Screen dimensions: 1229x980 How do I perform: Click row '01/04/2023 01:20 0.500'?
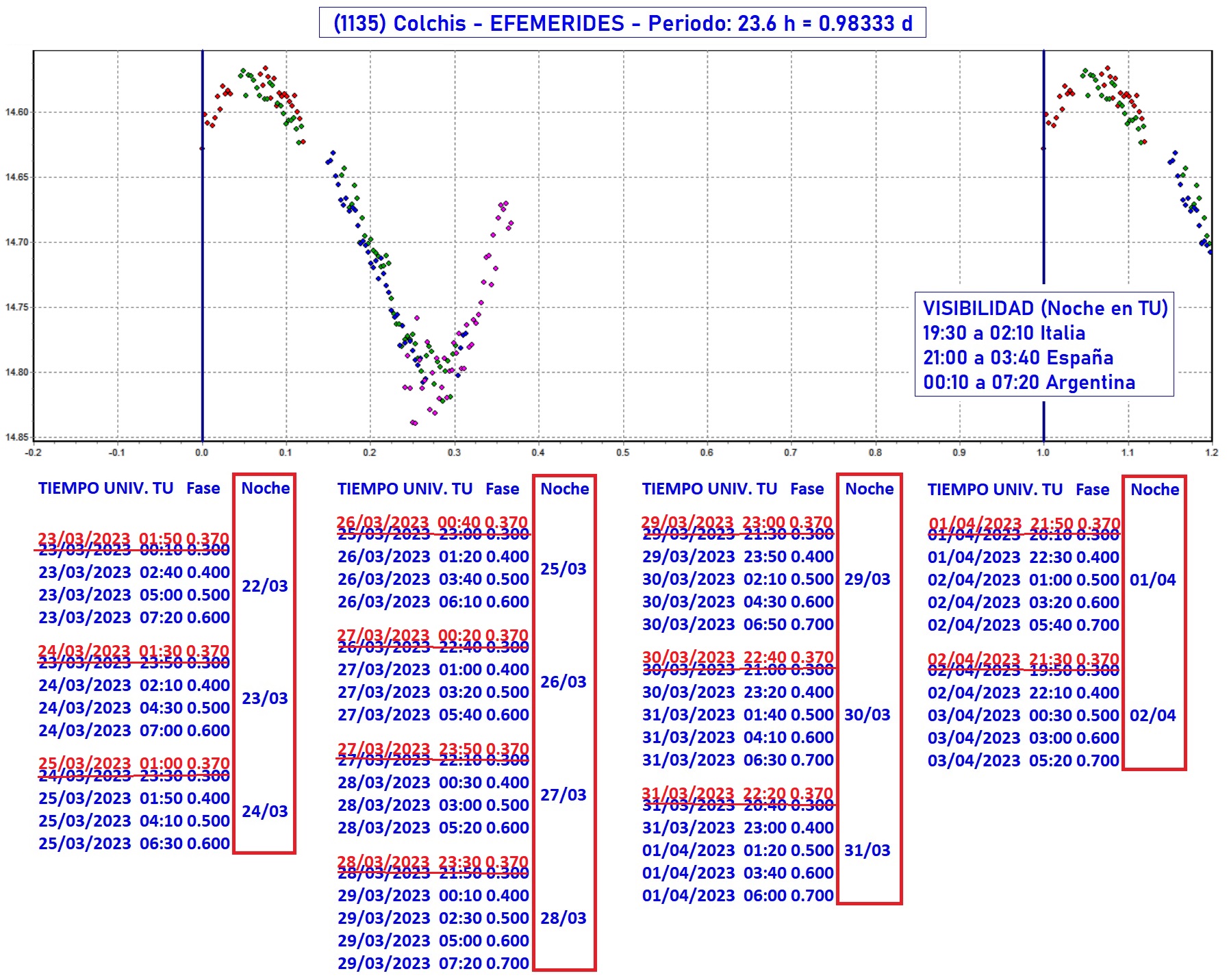pos(738,851)
